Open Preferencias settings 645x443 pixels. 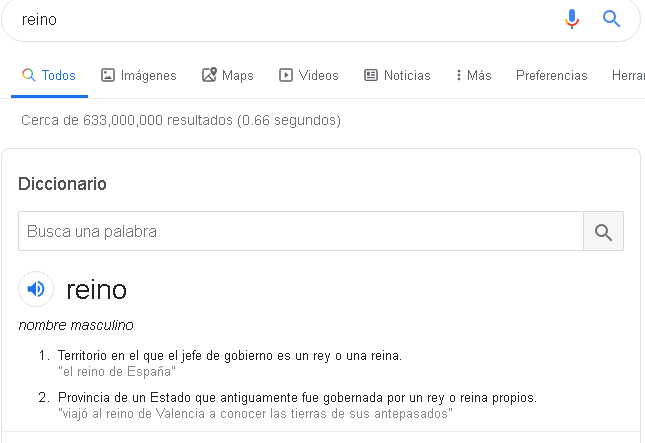[552, 75]
